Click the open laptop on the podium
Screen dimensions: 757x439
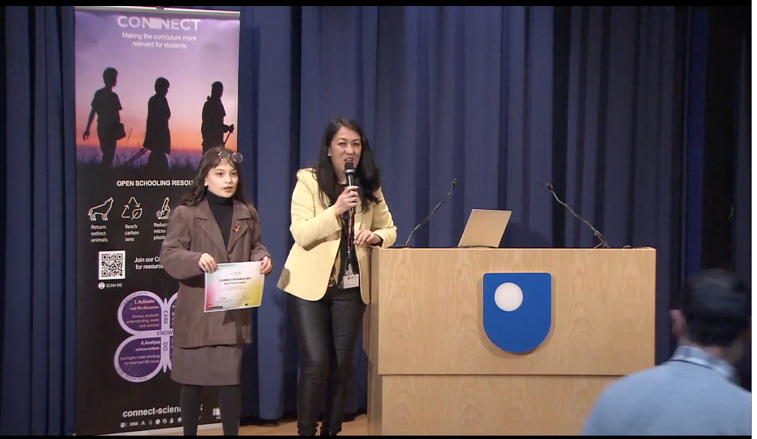coord(485,228)
